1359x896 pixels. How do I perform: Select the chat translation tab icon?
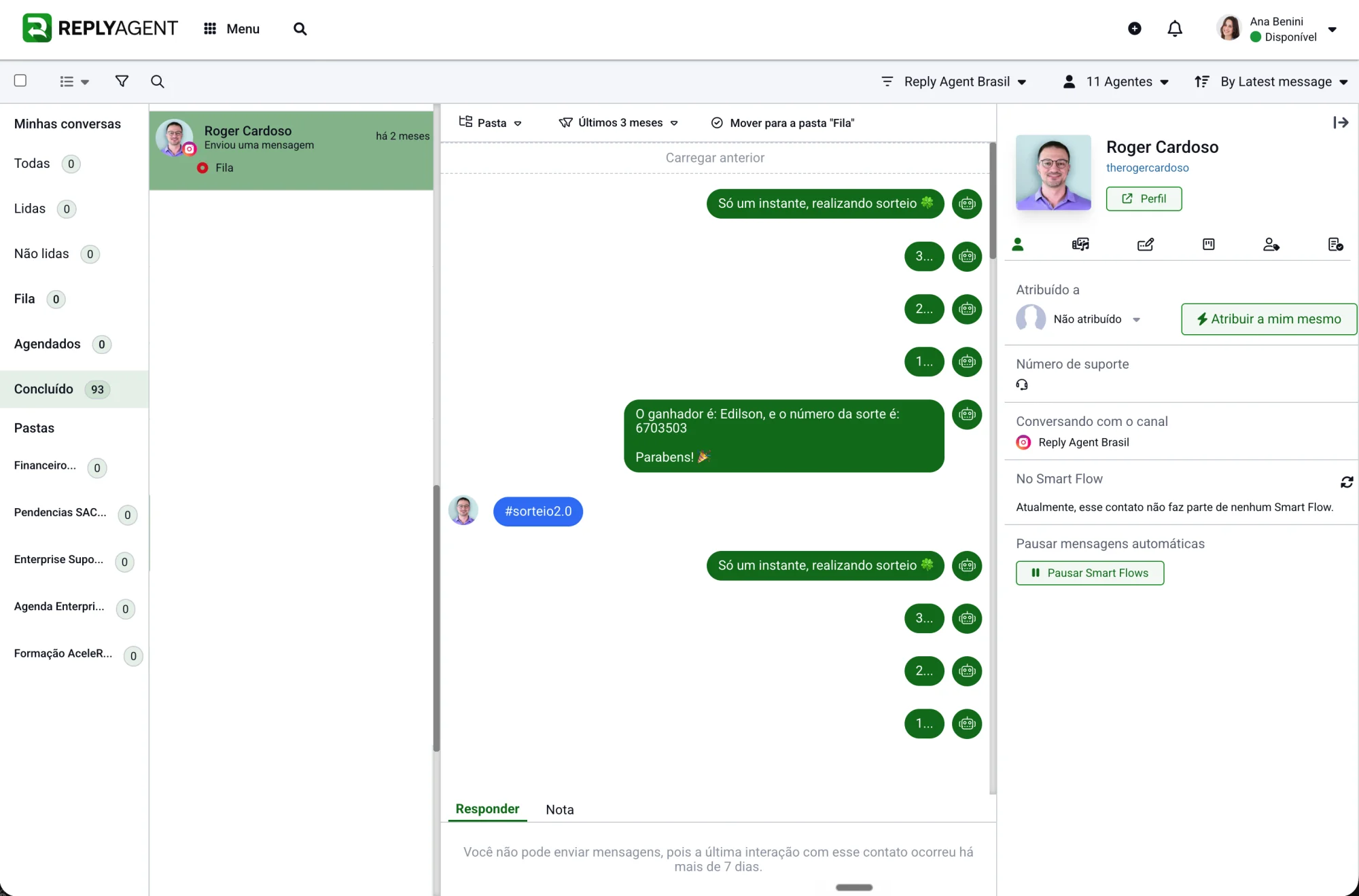(x=1080, y=245)
